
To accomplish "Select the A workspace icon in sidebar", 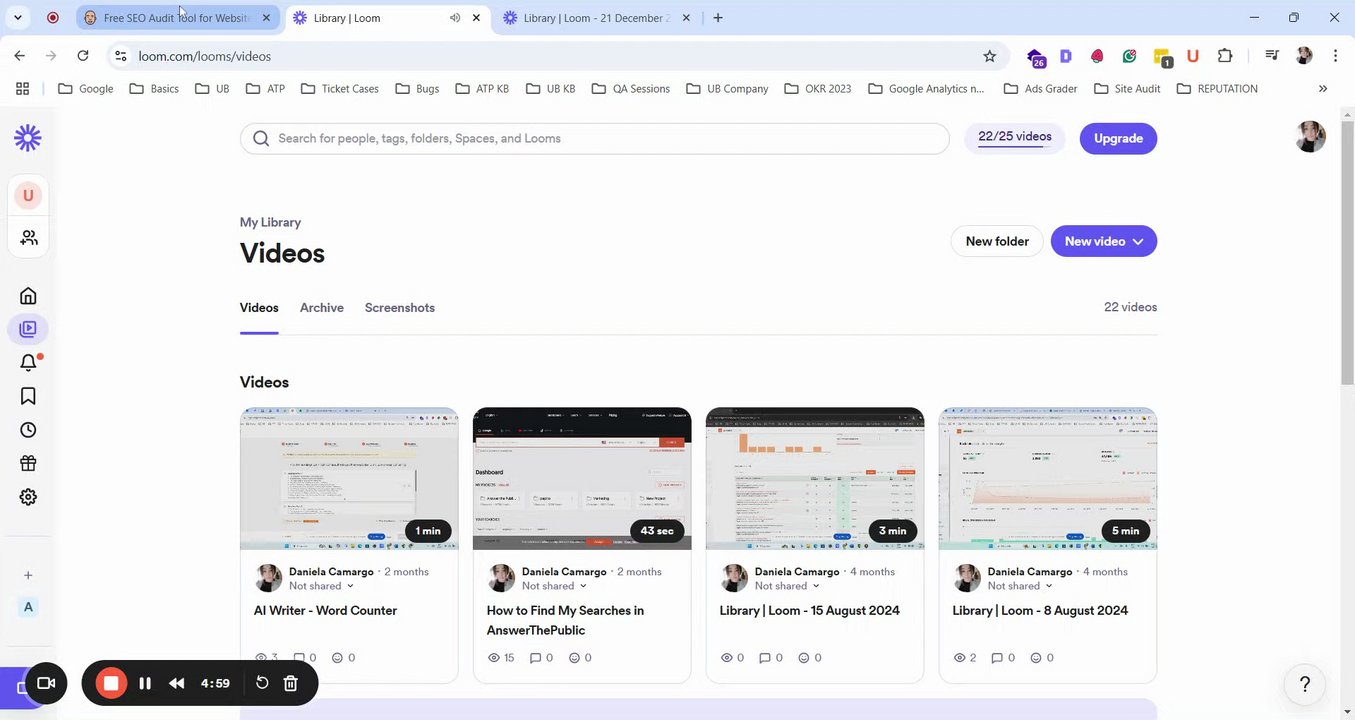I will click(x=28, y=607).
